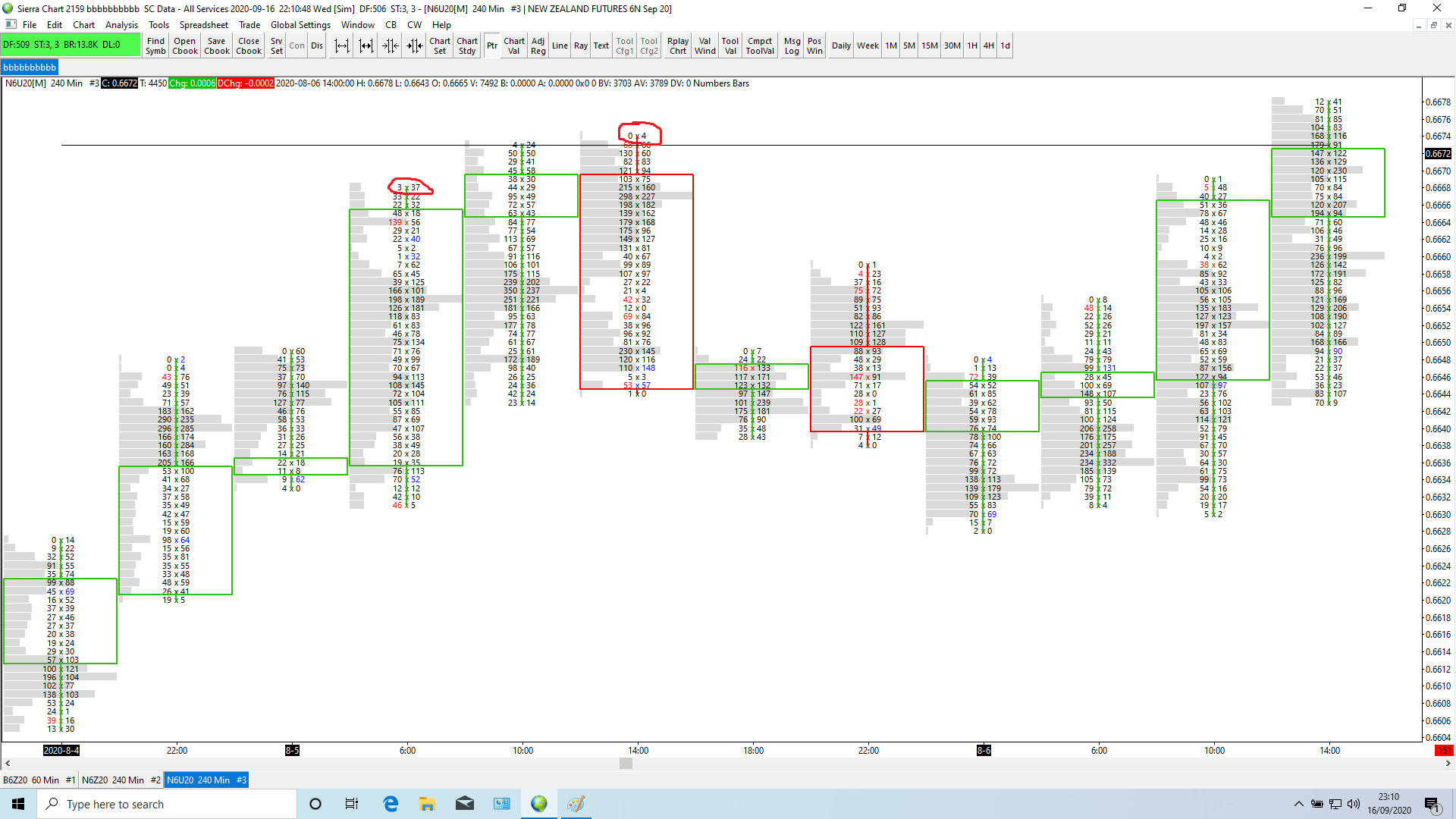Open File Explorer from taskbar
This screenshot has width=1456, height=819.
coord(427,804)
